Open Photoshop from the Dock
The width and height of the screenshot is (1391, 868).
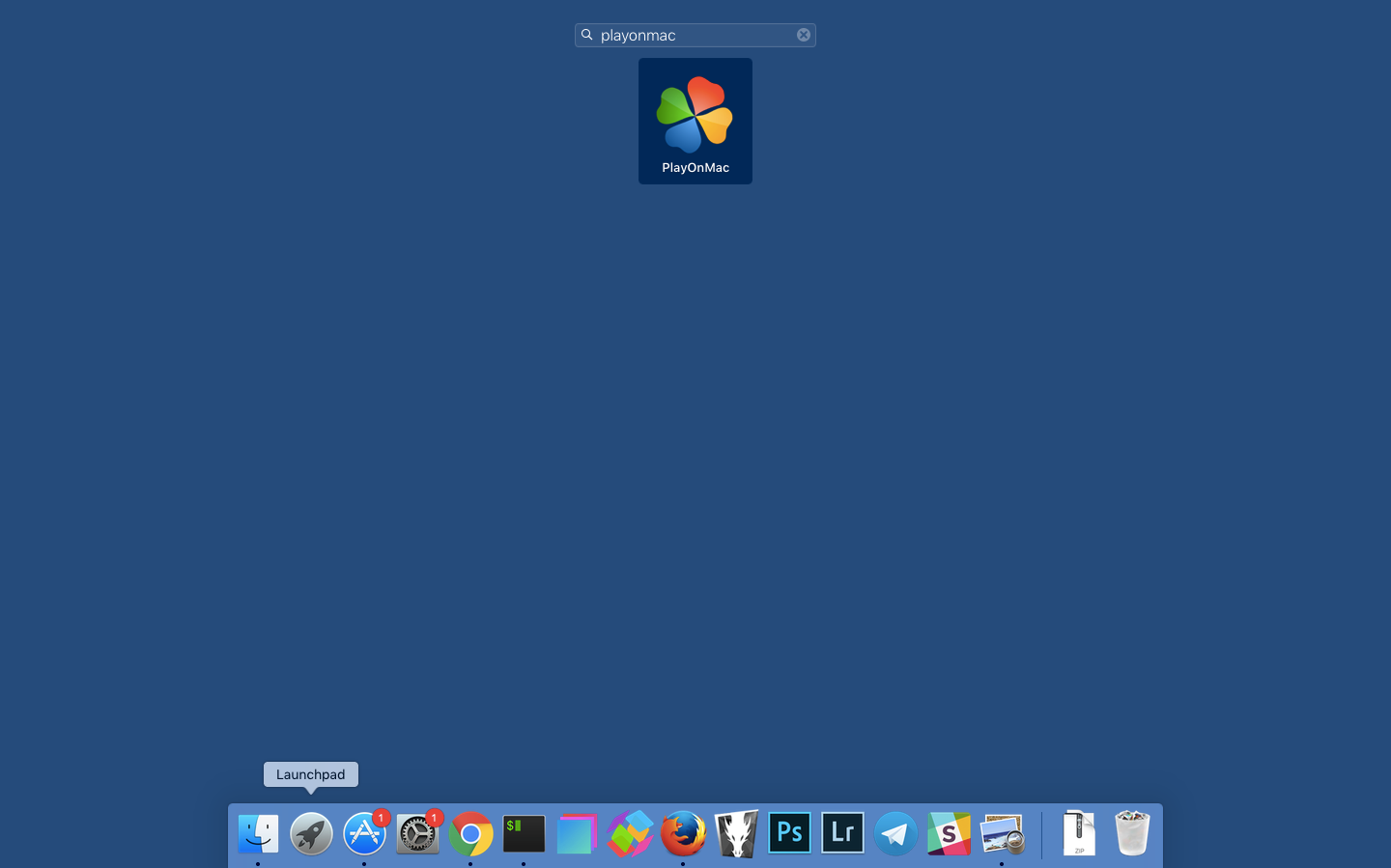point(789,832)
